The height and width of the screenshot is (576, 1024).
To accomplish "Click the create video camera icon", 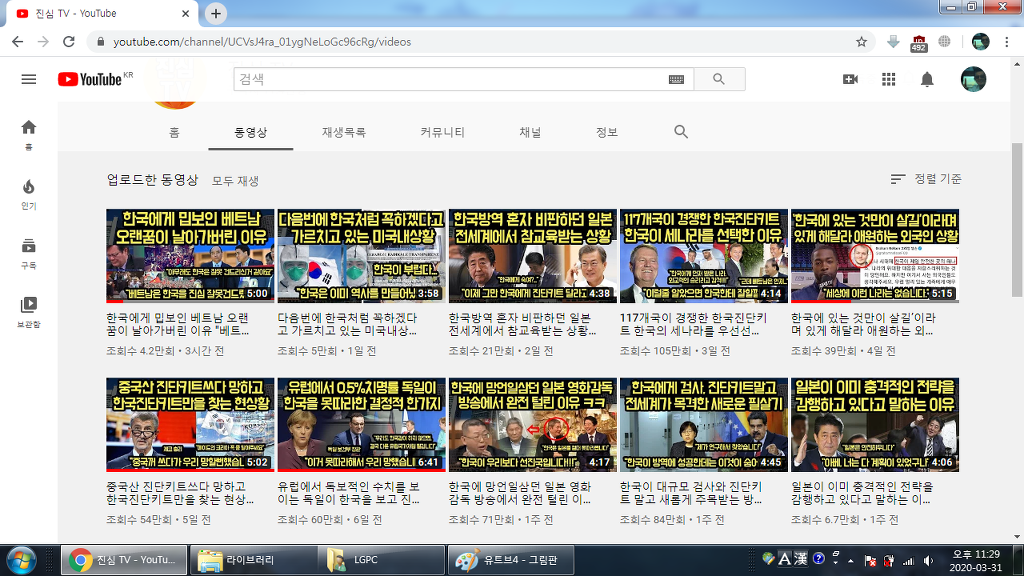I will click(x=850, y=80).
